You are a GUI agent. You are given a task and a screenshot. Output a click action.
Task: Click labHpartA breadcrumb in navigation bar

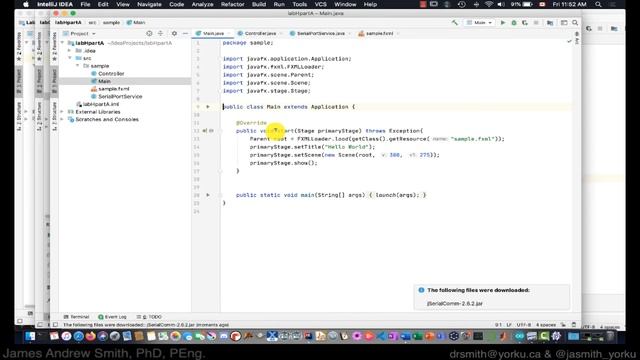click(x=68, y=23)
